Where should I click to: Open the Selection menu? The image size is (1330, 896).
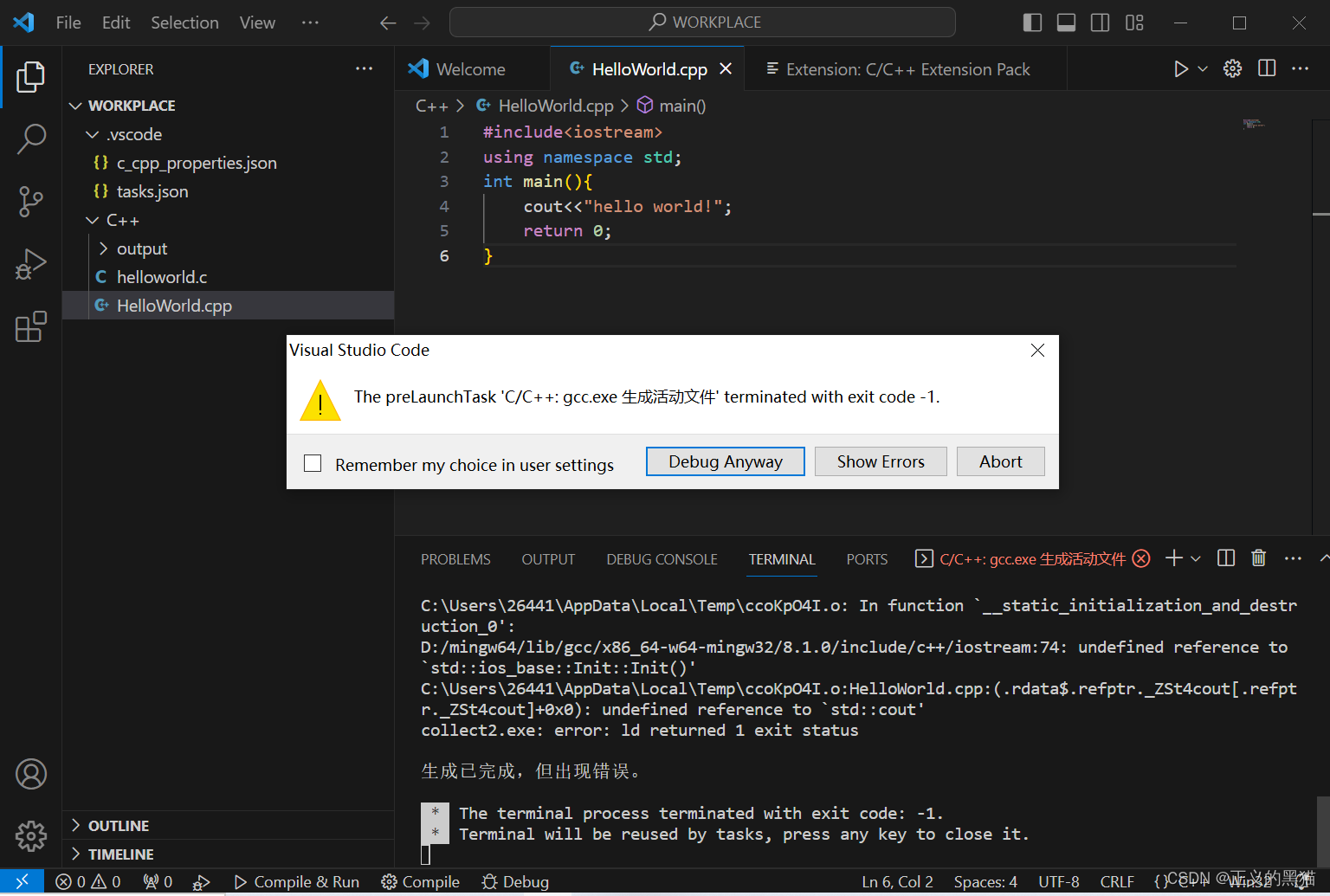[184, 23]
